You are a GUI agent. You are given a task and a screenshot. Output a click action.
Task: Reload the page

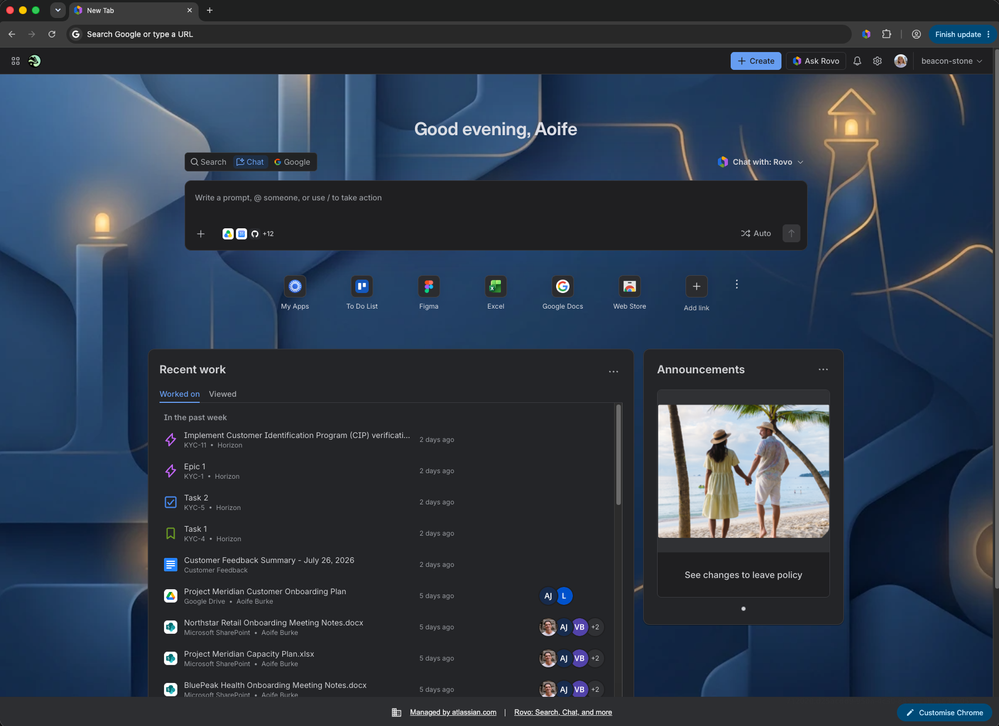point(52,34)
